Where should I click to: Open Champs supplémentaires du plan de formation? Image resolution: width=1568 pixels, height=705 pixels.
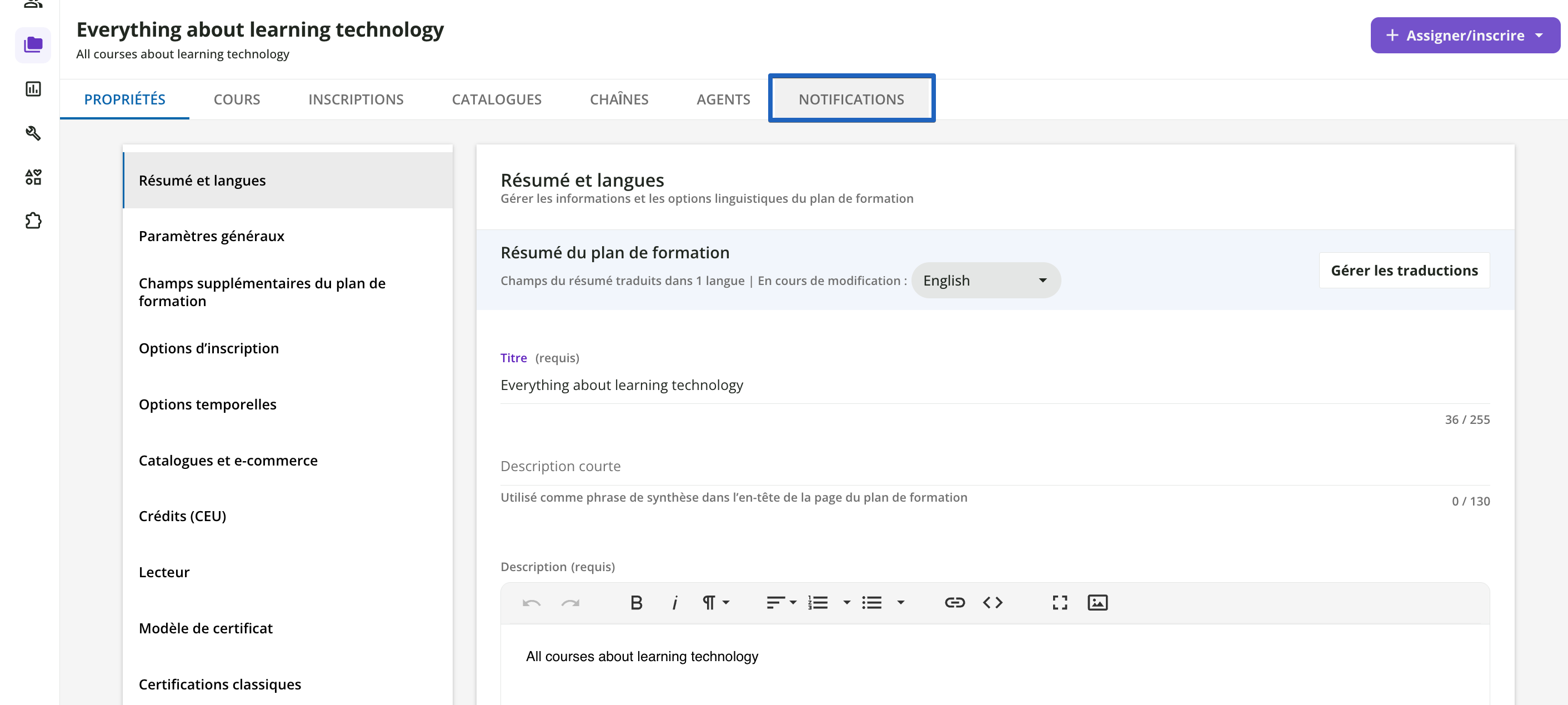pyautogui.click(x=288, y=292)
